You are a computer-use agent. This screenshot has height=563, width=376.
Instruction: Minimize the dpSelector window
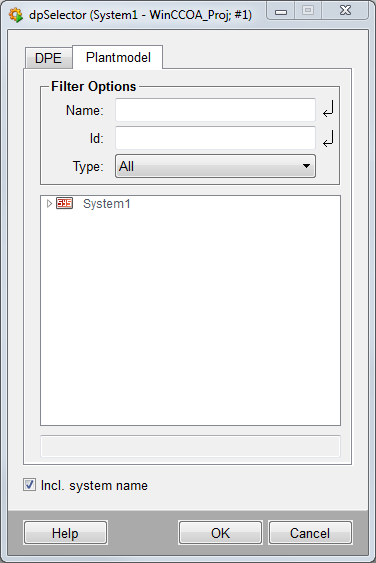pos(281,11)
